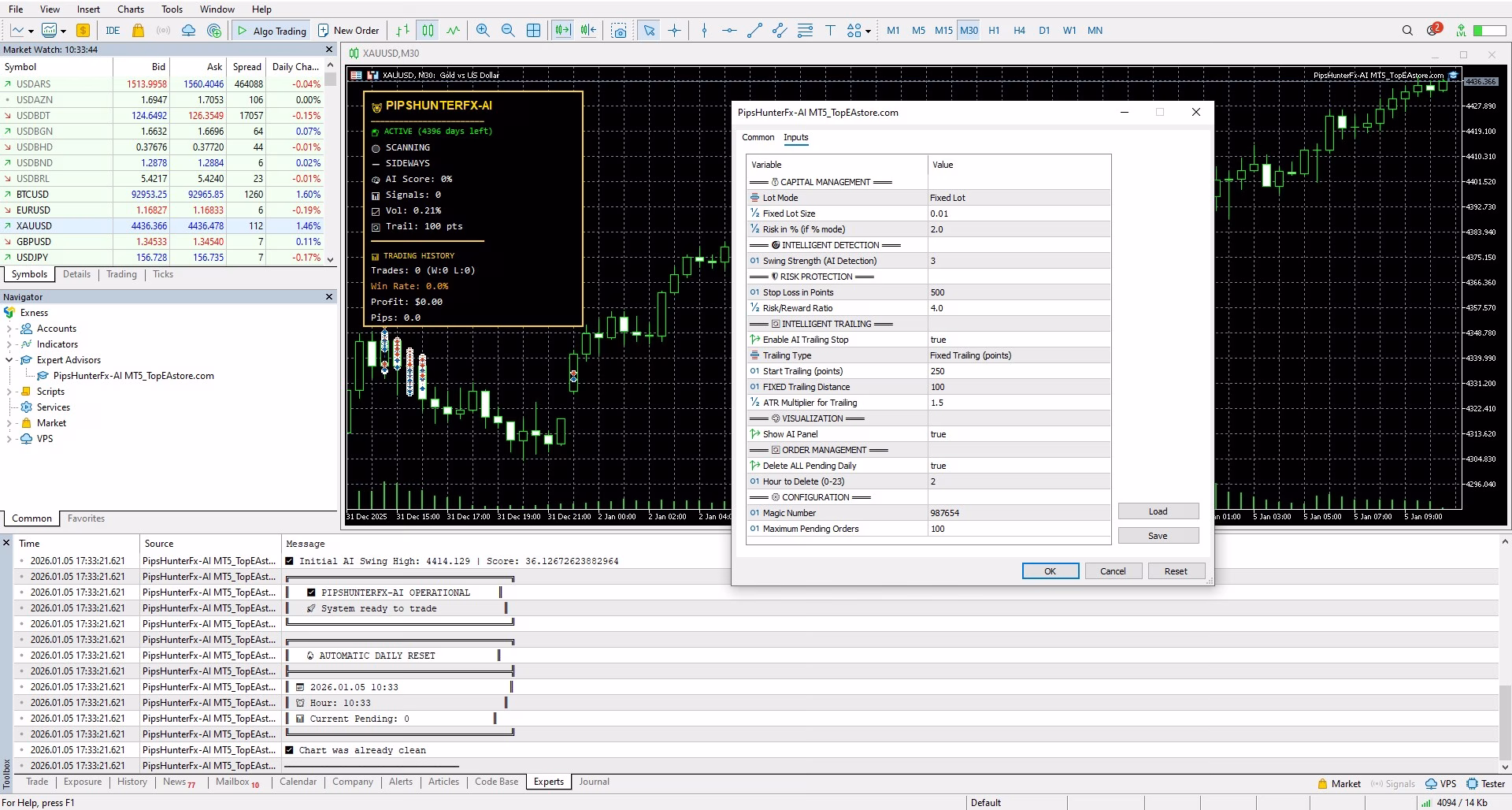
Task: Select the XAUUSD row in Market Watch
Action: [162, 226]
